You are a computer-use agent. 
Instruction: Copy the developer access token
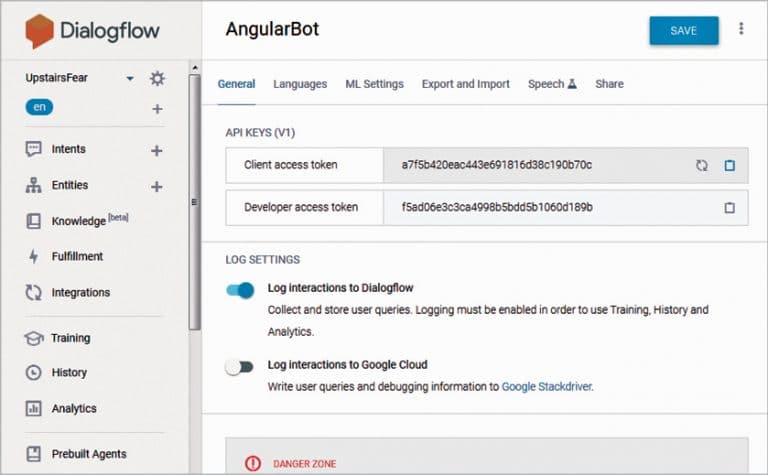click(x=729, y=208)
